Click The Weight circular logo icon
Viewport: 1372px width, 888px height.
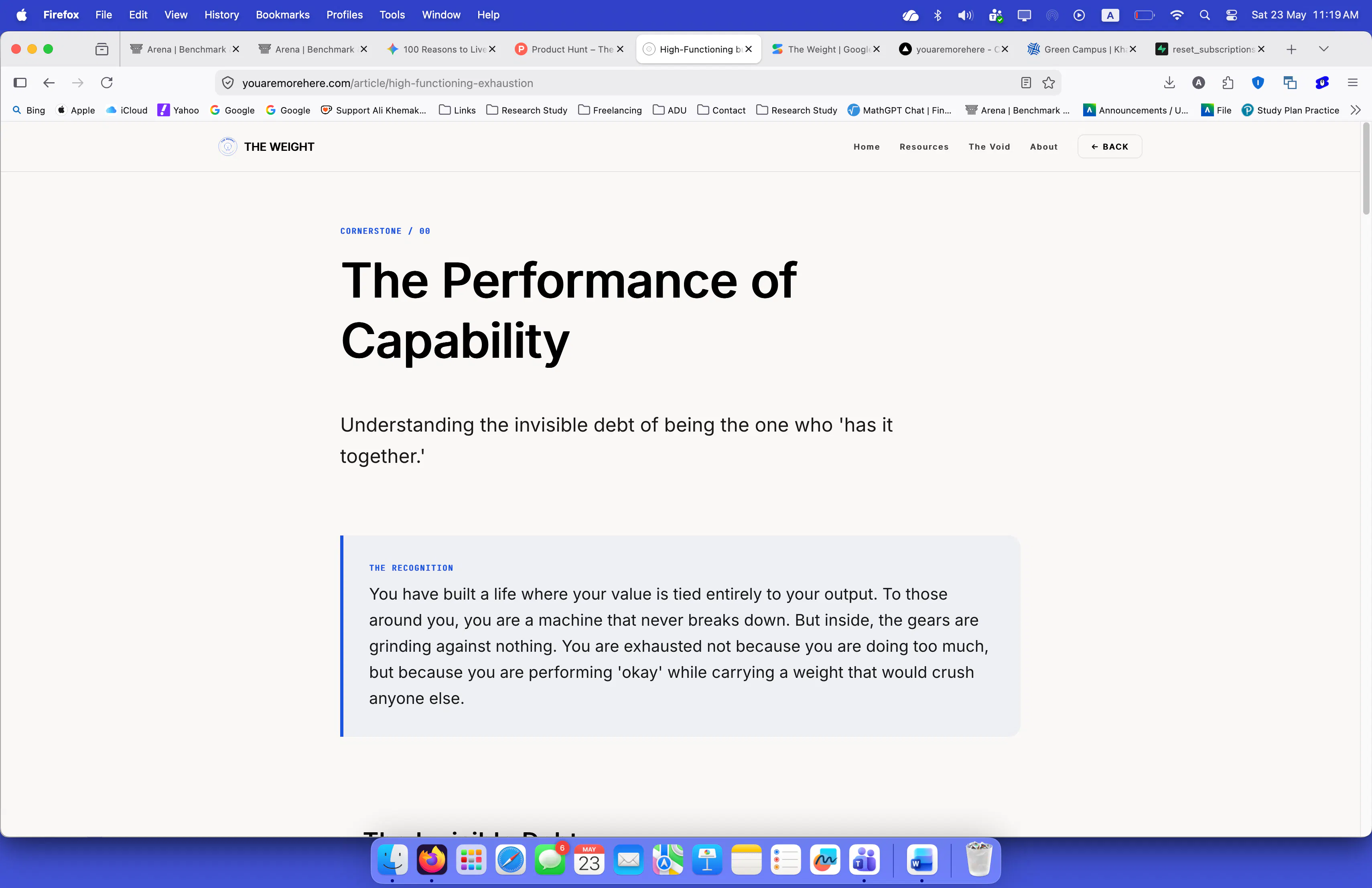click(228, 147)
